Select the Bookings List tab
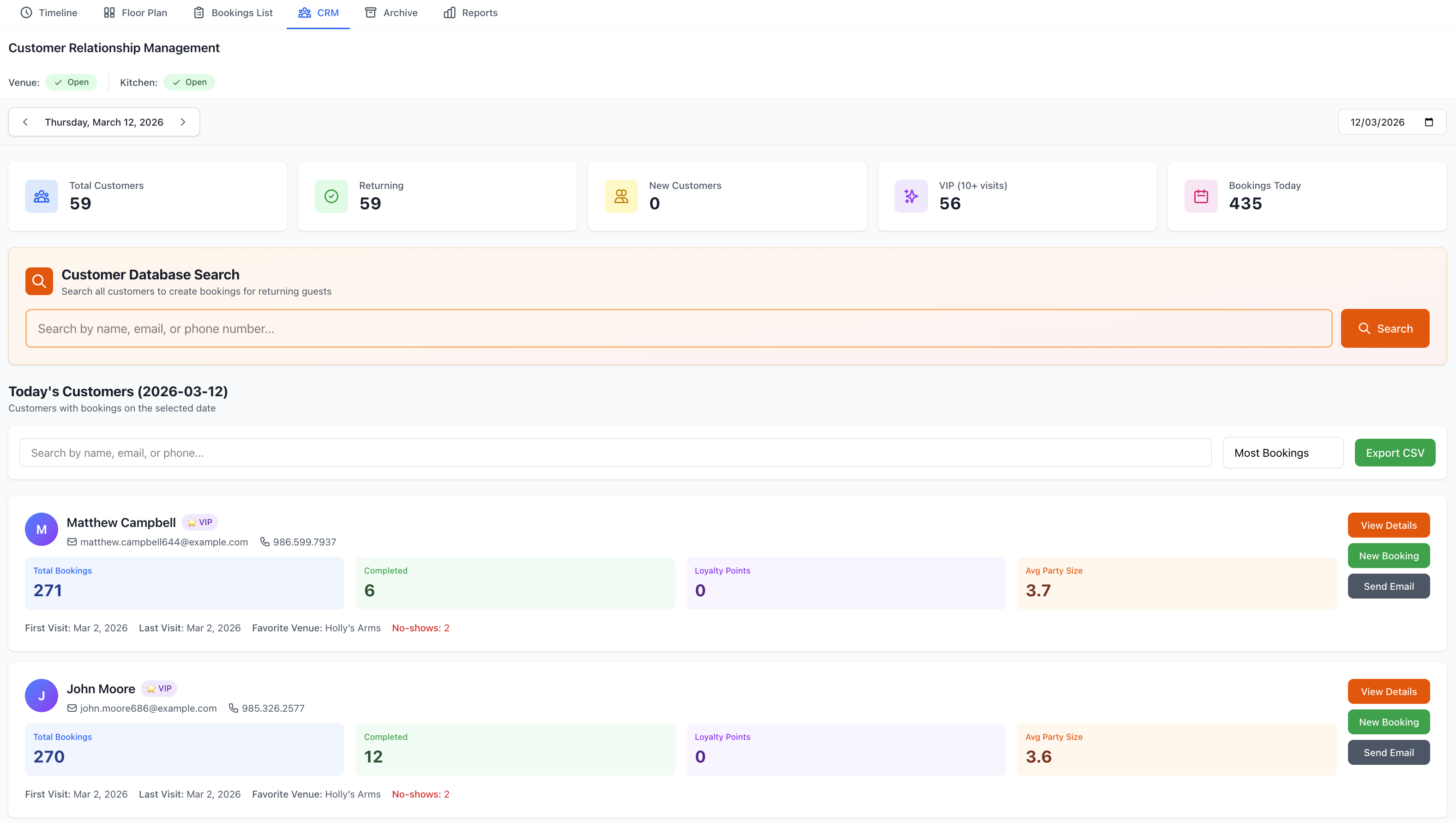This screenshot has width=1456, height=823. pyautogui.click(x=233, y=12)
